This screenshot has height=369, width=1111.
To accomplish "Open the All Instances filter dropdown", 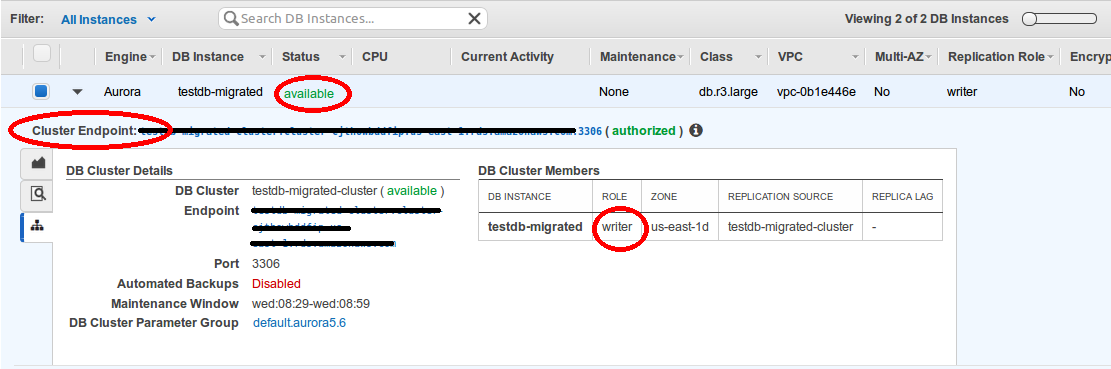I will [x=108, y=20].
